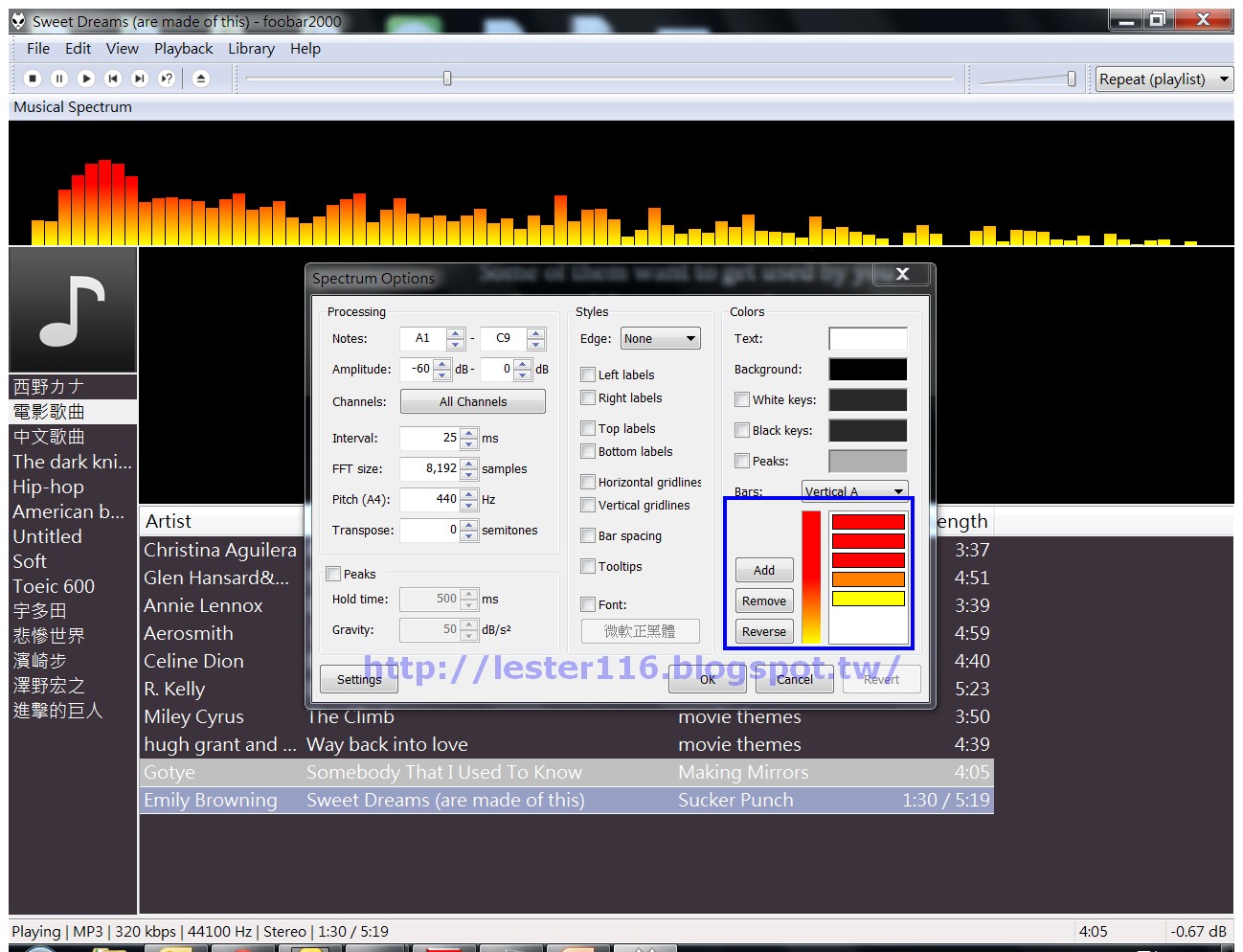Open the Playback menu

(183, 48)
